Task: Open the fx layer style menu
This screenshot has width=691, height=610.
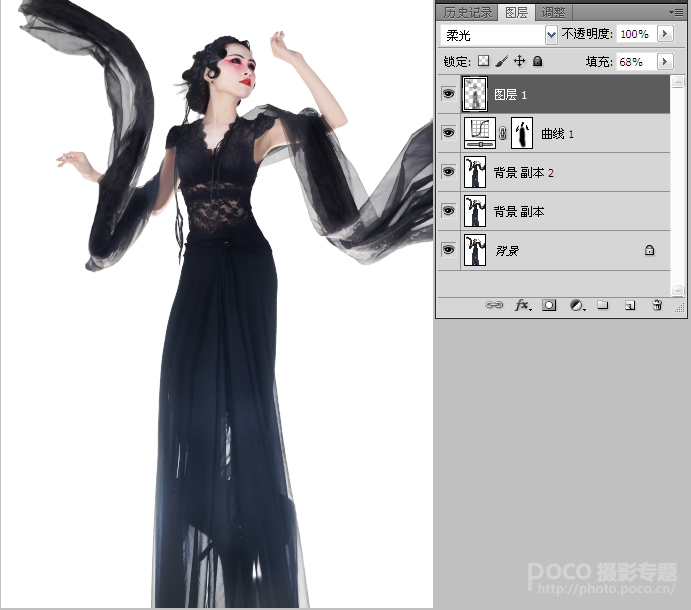Action: point(523,305)
